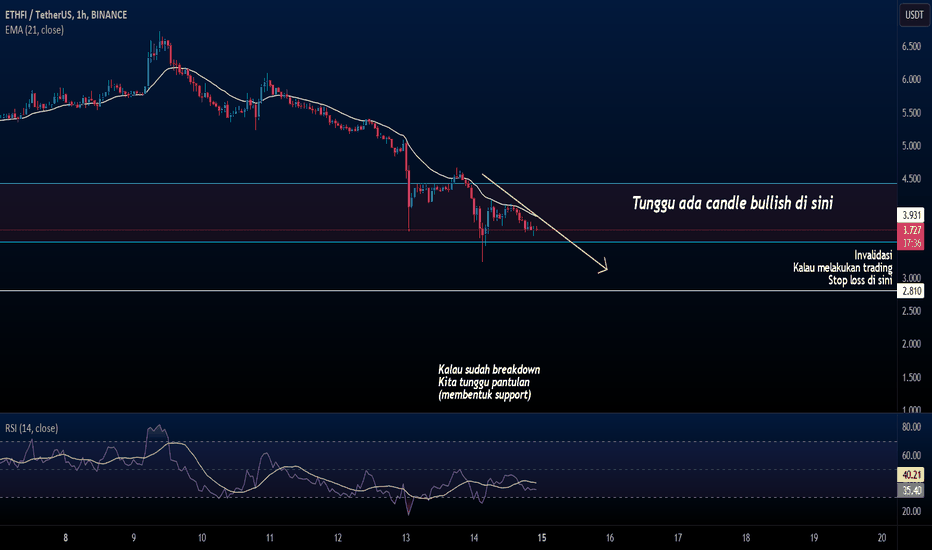Select the diagonal downtrend arrow head

603,267
